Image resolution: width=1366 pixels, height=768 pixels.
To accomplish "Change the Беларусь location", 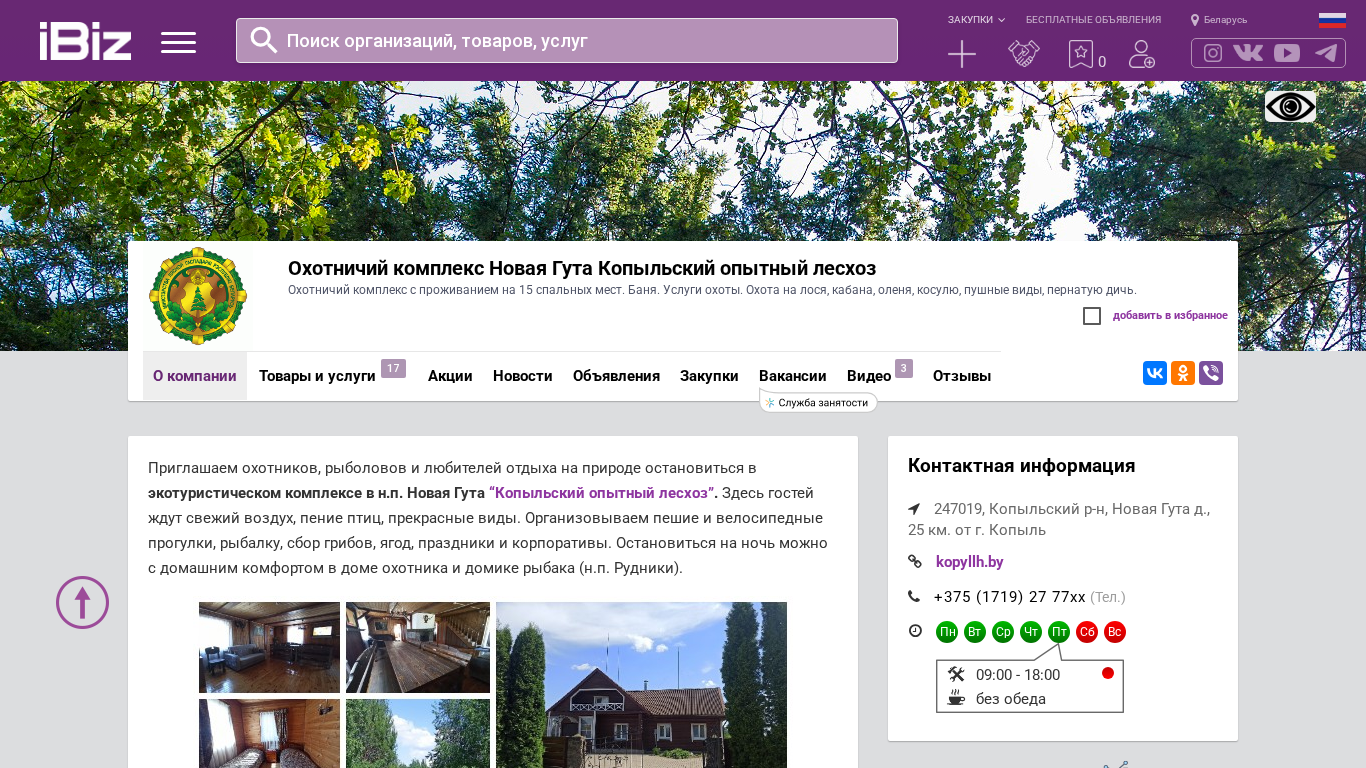I will point(1219,20).
